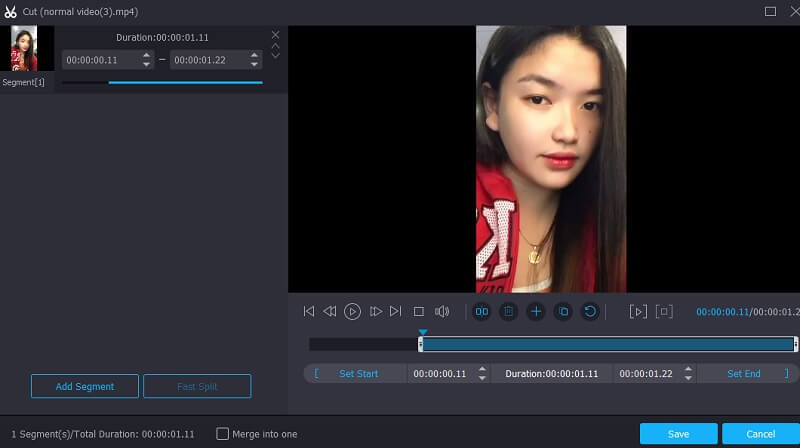Add a new segment with plus icon
The height and width of the screenshot is (448, 800).
tap(536, 312)
